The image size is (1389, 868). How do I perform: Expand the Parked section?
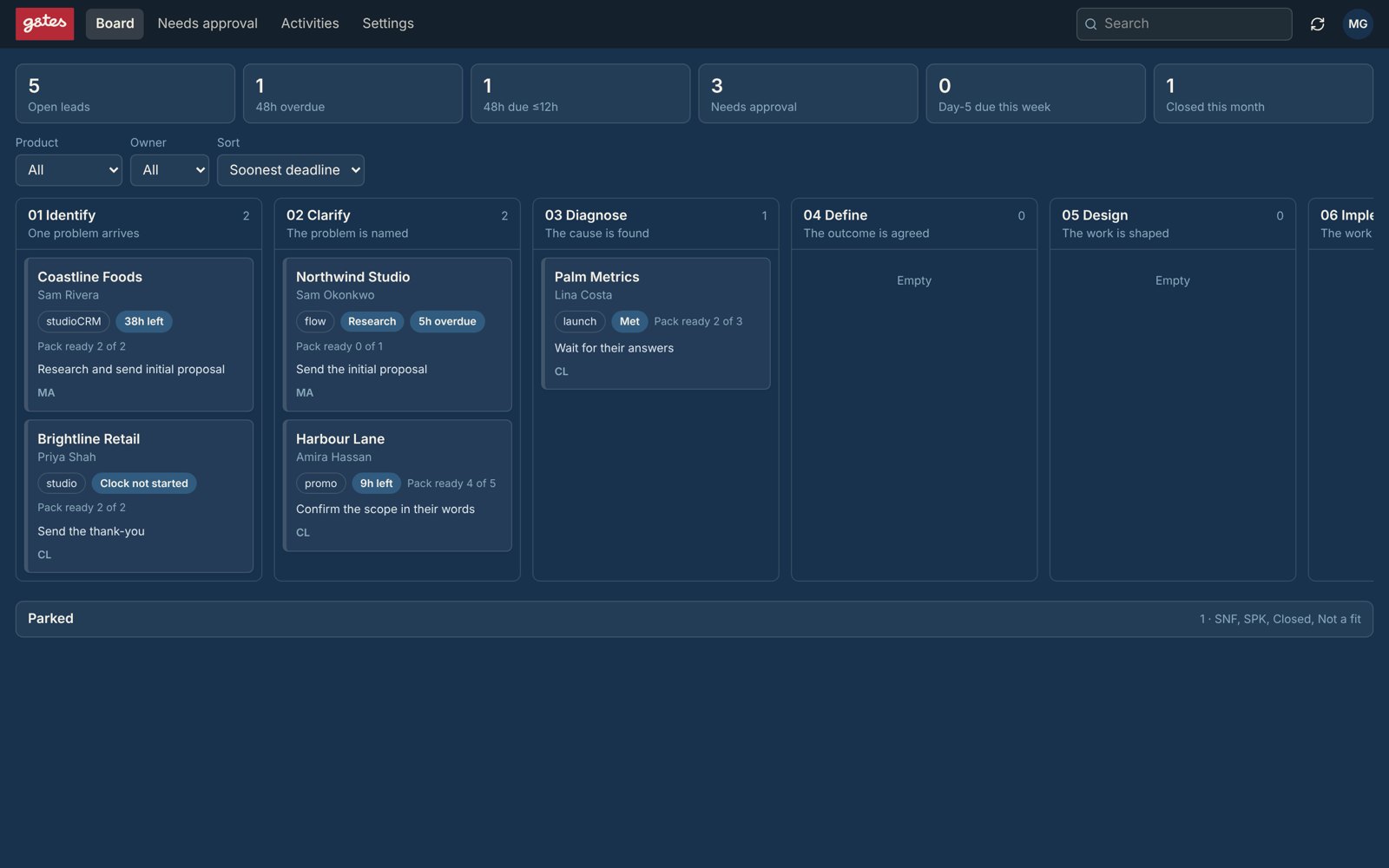694,619
